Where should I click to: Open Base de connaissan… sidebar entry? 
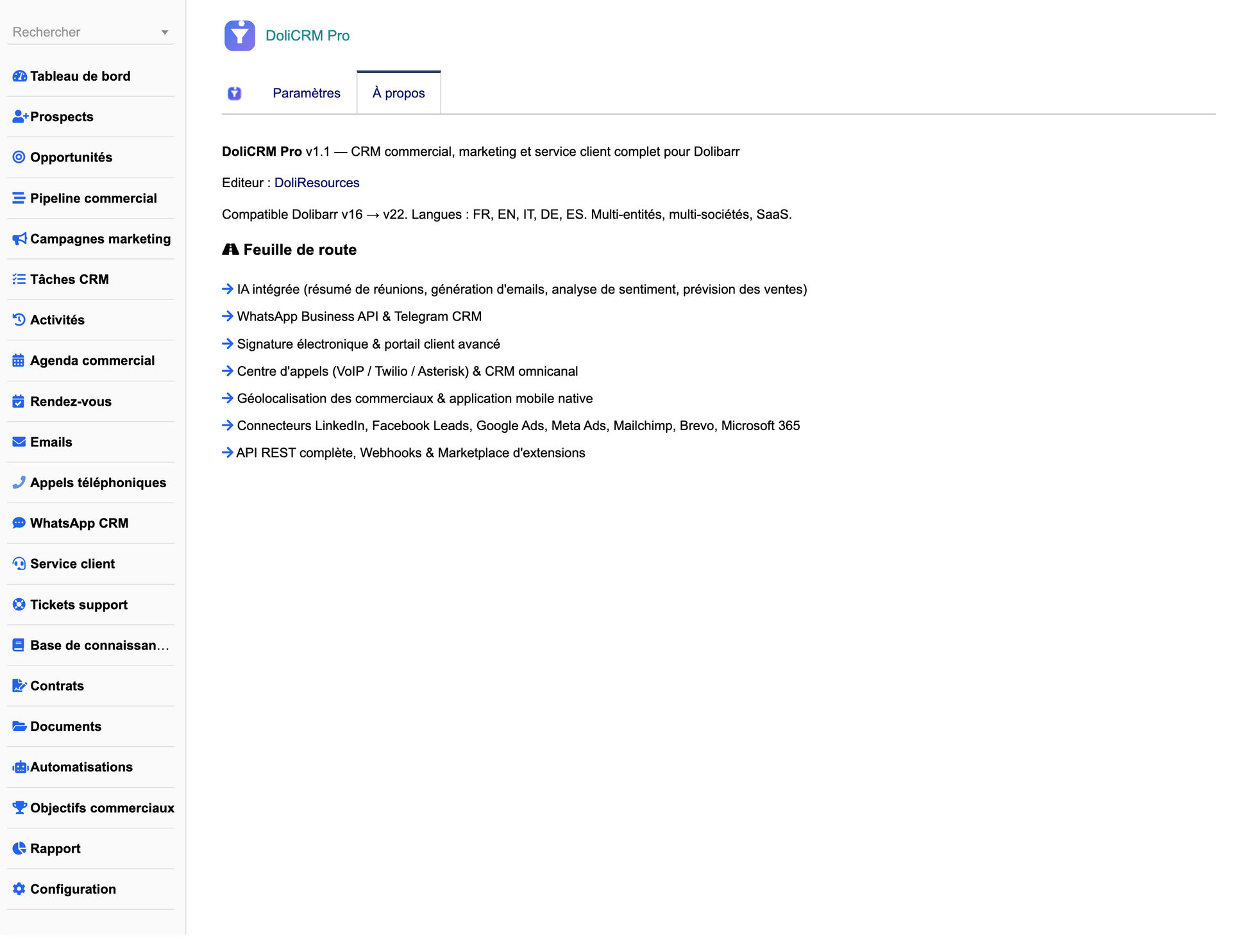coord(99,645)
